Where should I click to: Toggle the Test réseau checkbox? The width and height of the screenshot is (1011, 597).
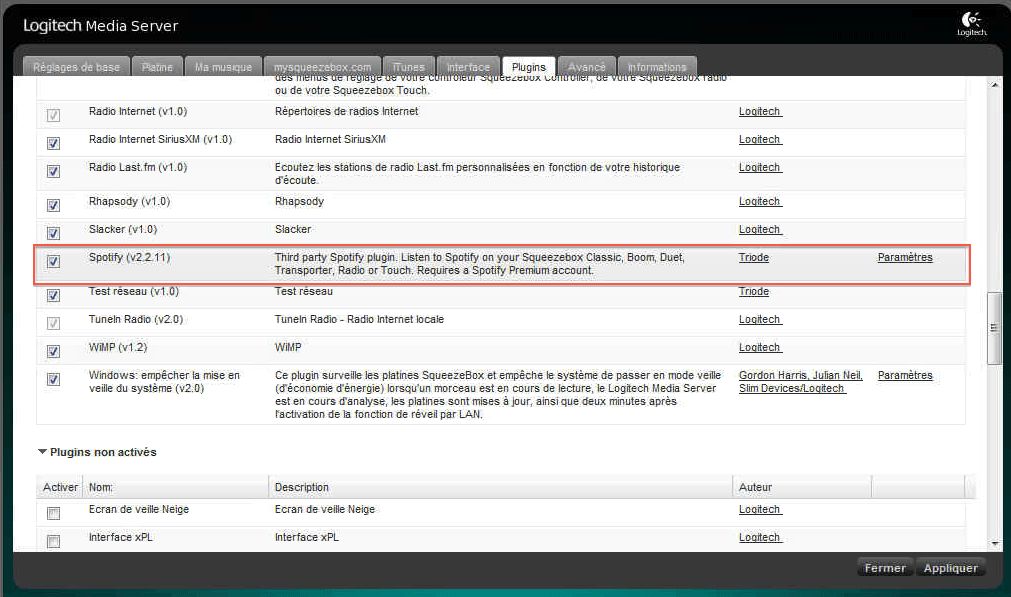tap(54, 295)
